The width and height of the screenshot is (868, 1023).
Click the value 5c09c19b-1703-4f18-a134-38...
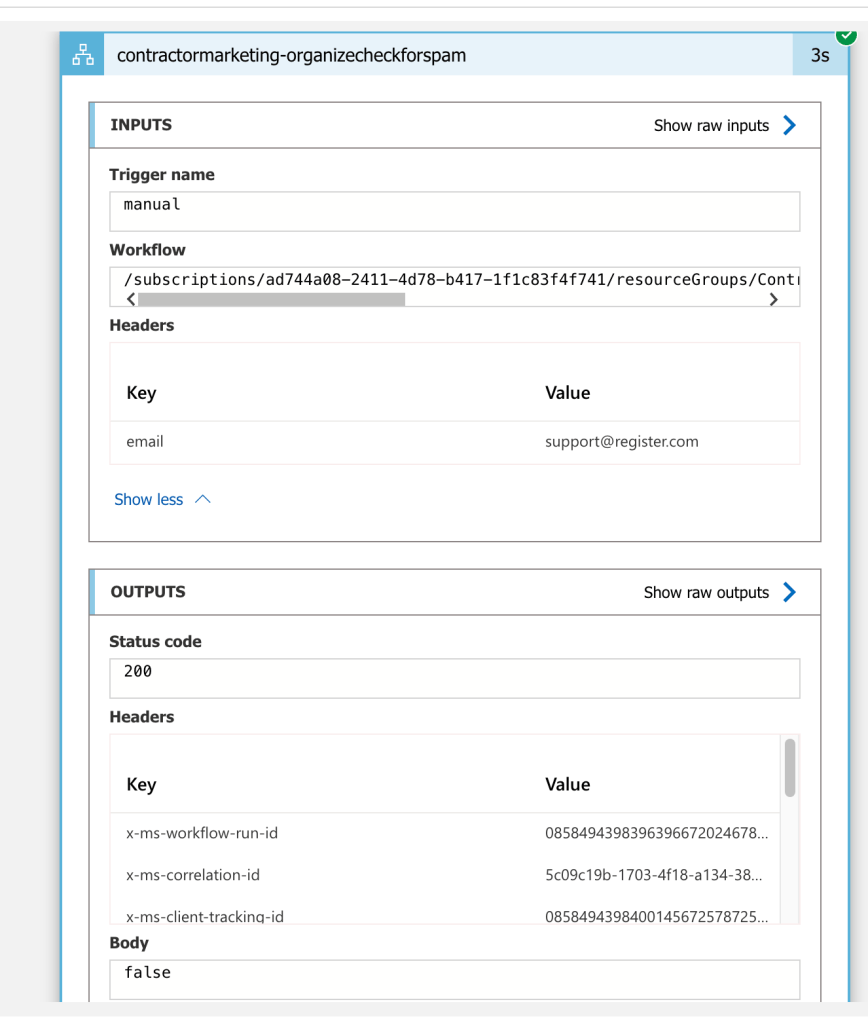click(x=654, y=875)
